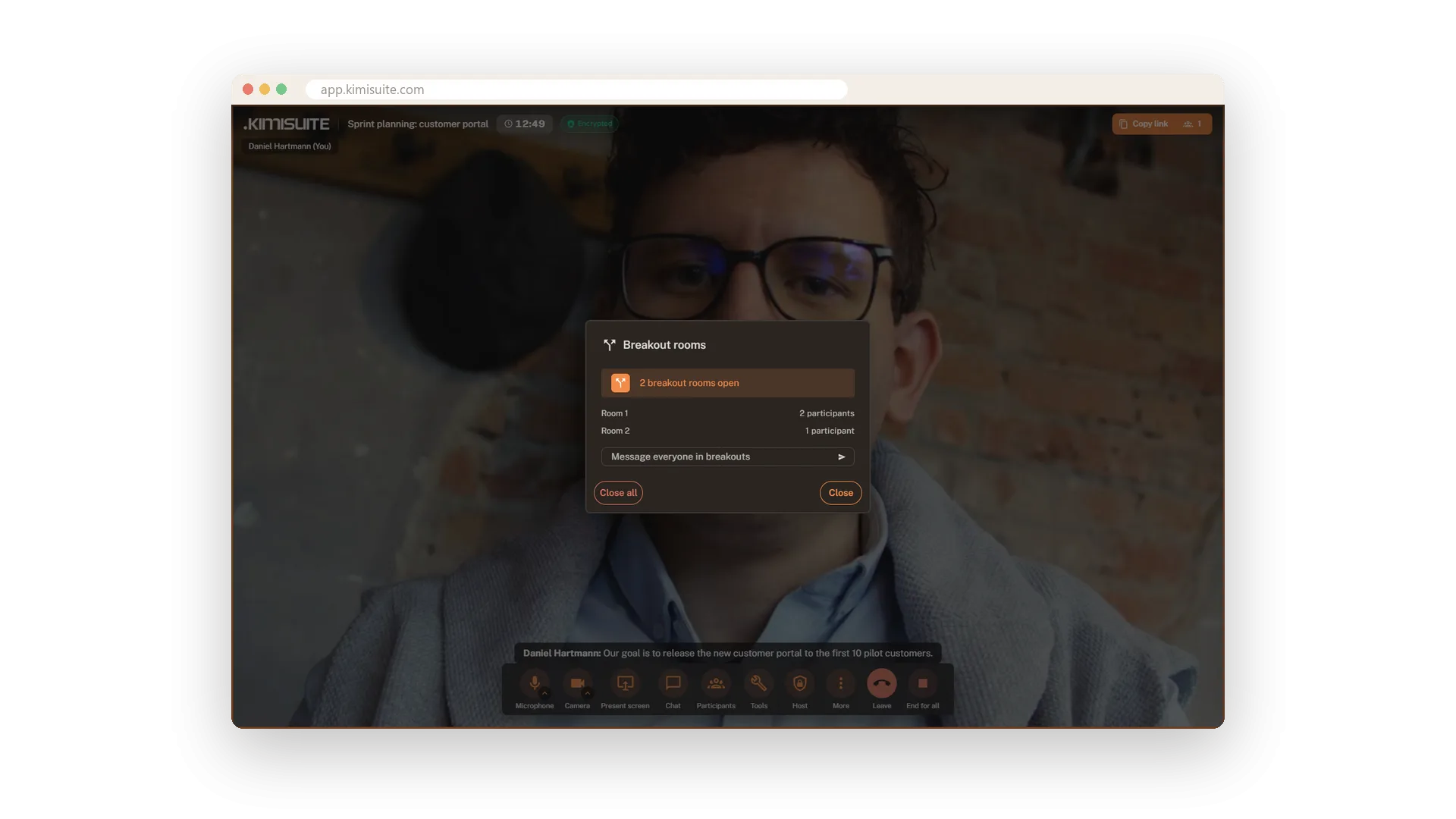Click Sprint planning: customer portal title
Viewport: 1456px width, 819px height.
click(418, 124)
